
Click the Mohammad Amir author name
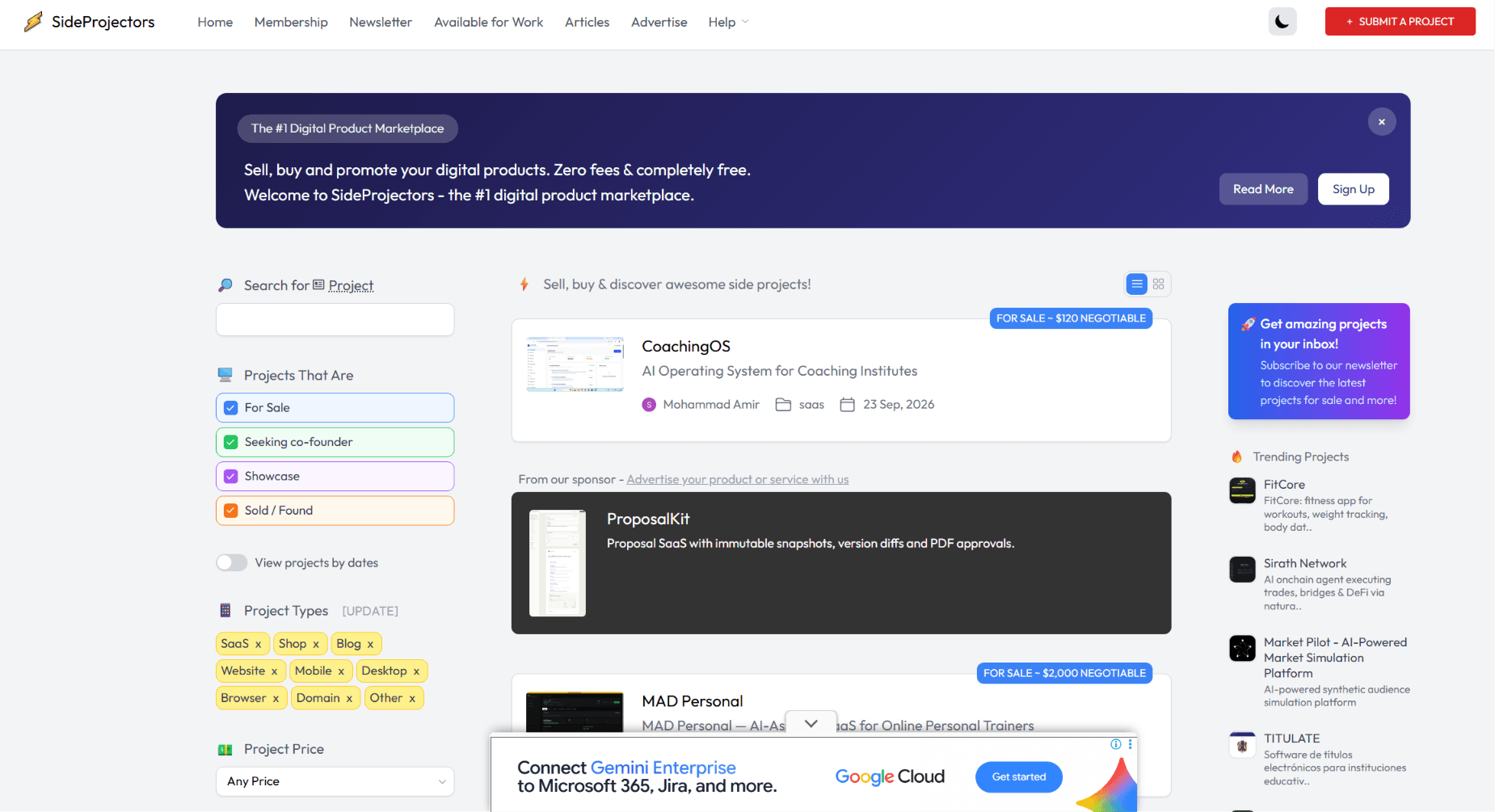711,405
